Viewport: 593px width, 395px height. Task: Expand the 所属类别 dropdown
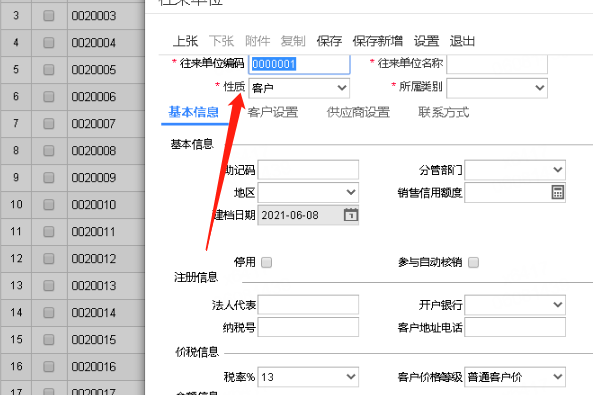pyautogui.click(x=497, y=88)
